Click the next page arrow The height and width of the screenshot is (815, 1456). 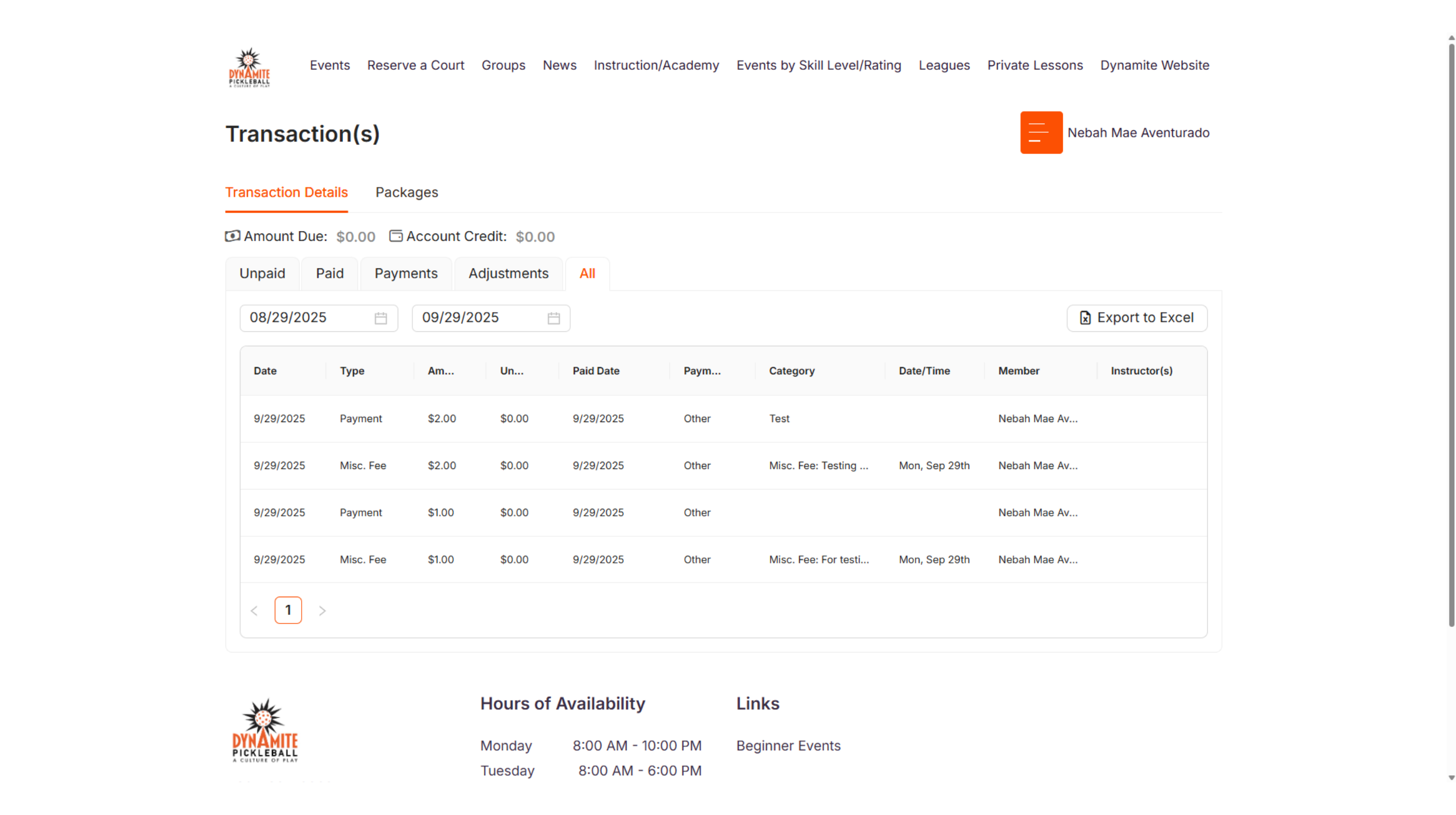[x=322, y=611]
